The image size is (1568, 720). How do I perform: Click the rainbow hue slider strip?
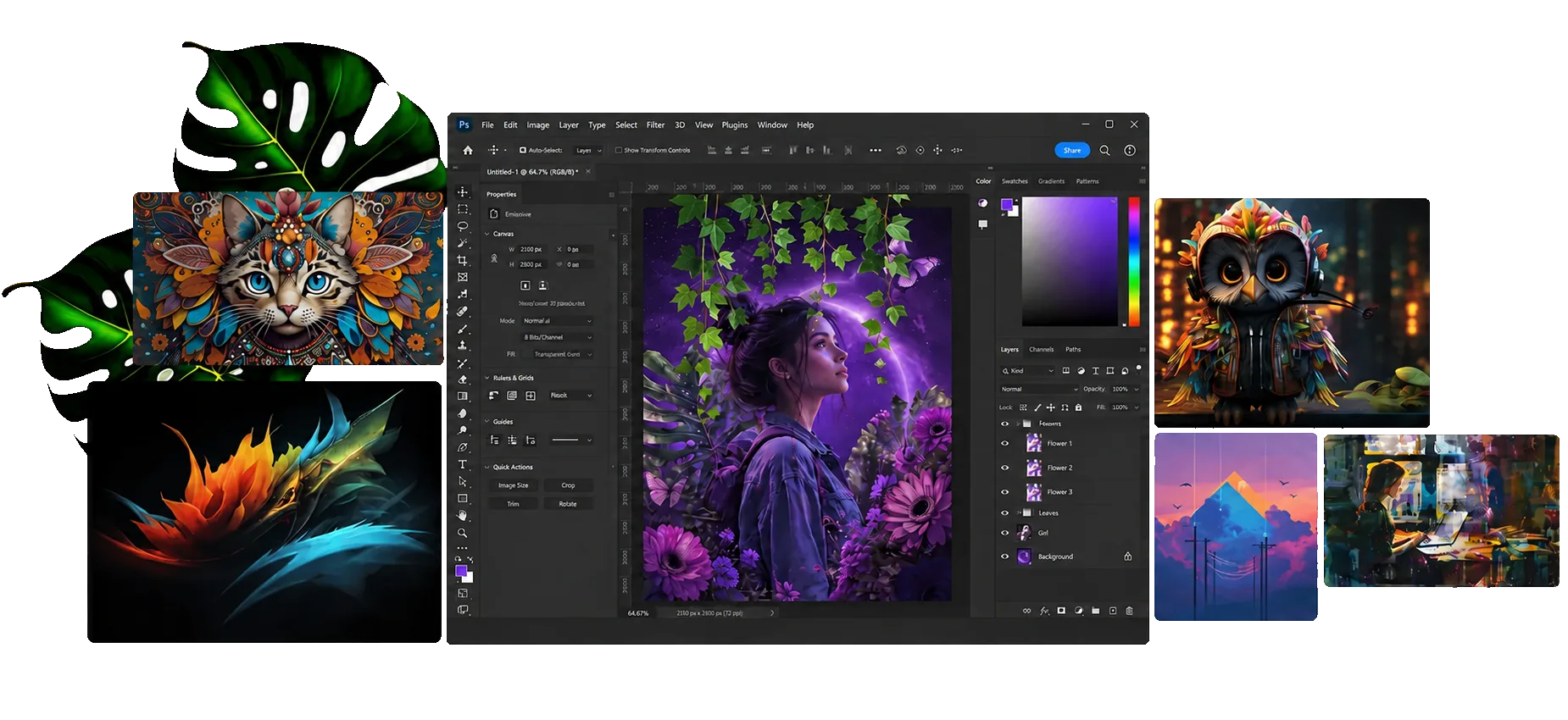[1133, 261]
